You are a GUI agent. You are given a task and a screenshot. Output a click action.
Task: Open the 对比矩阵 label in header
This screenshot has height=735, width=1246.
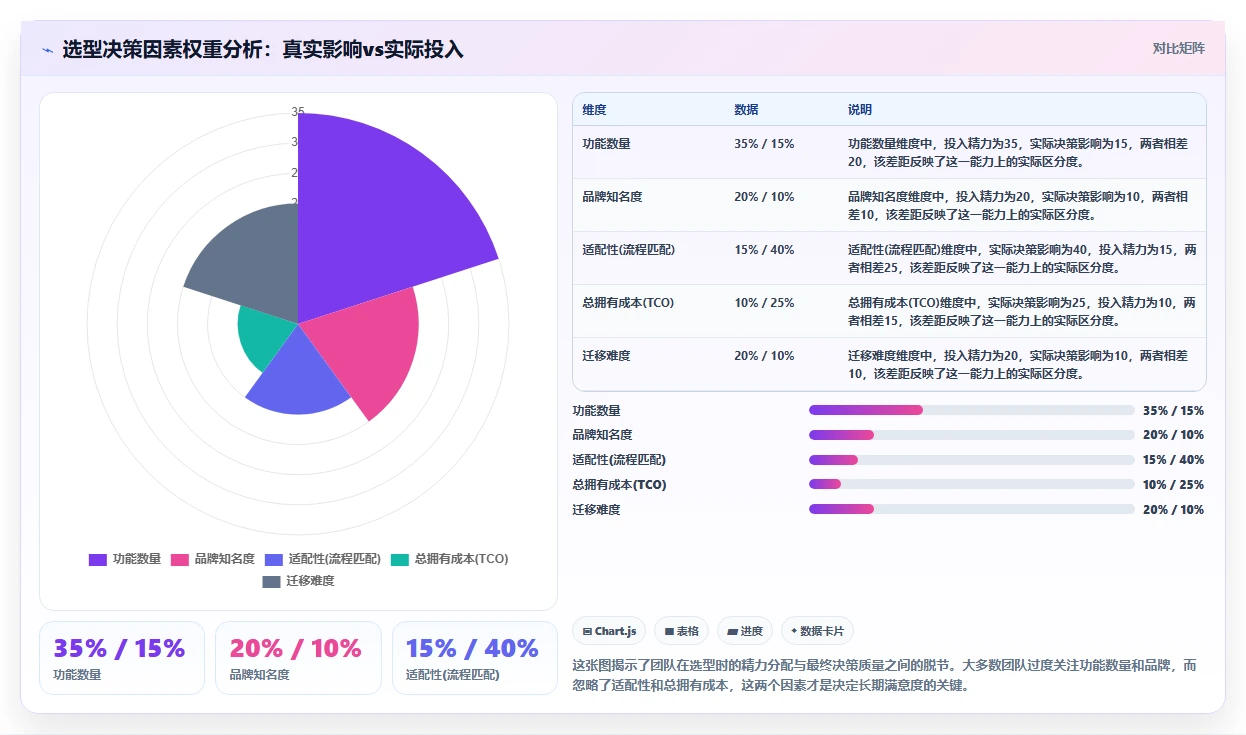[1179, 48]
